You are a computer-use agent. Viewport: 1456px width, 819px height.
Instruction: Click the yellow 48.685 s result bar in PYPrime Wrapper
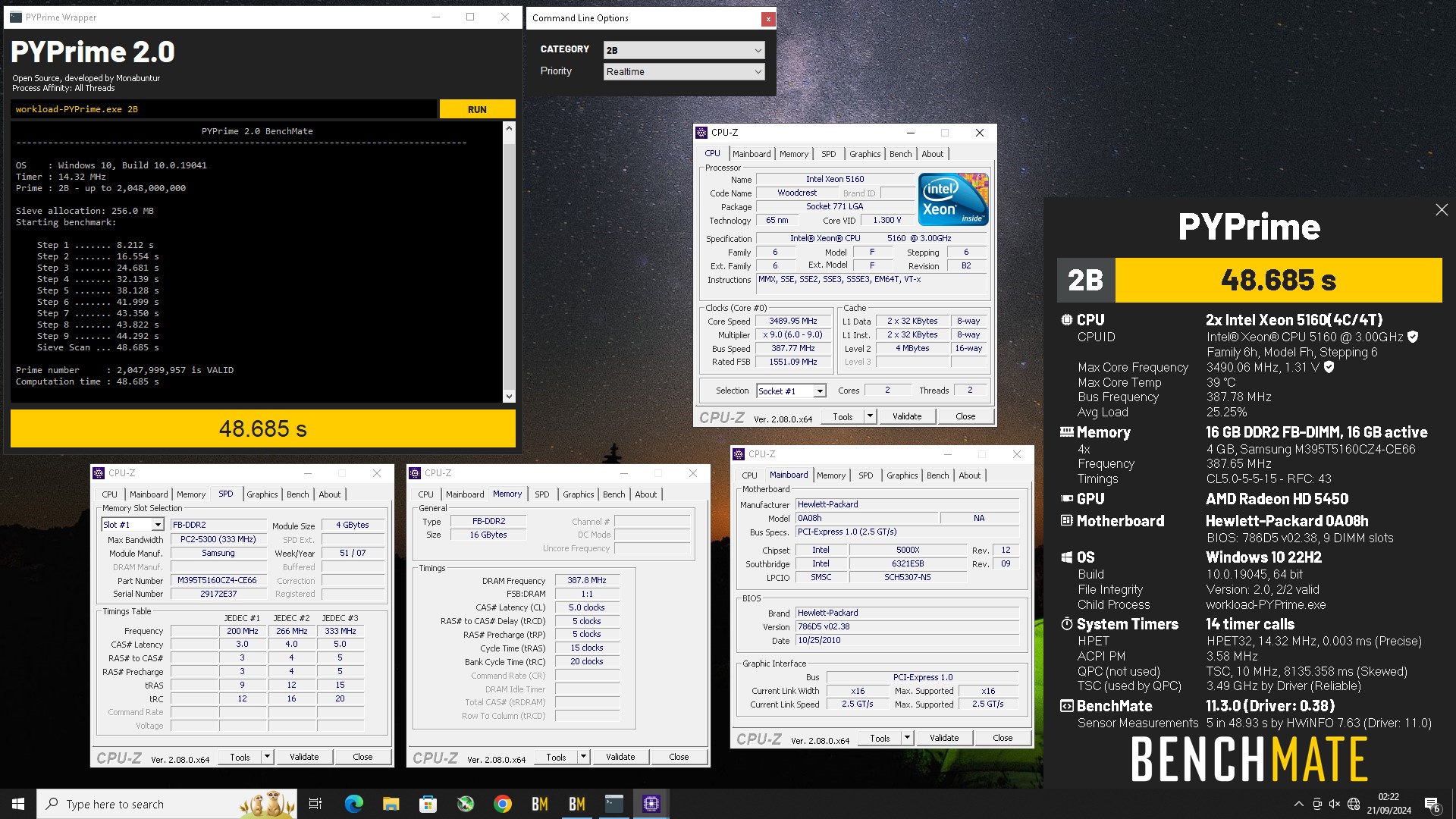pyautogui.click(x=263, y=428)
